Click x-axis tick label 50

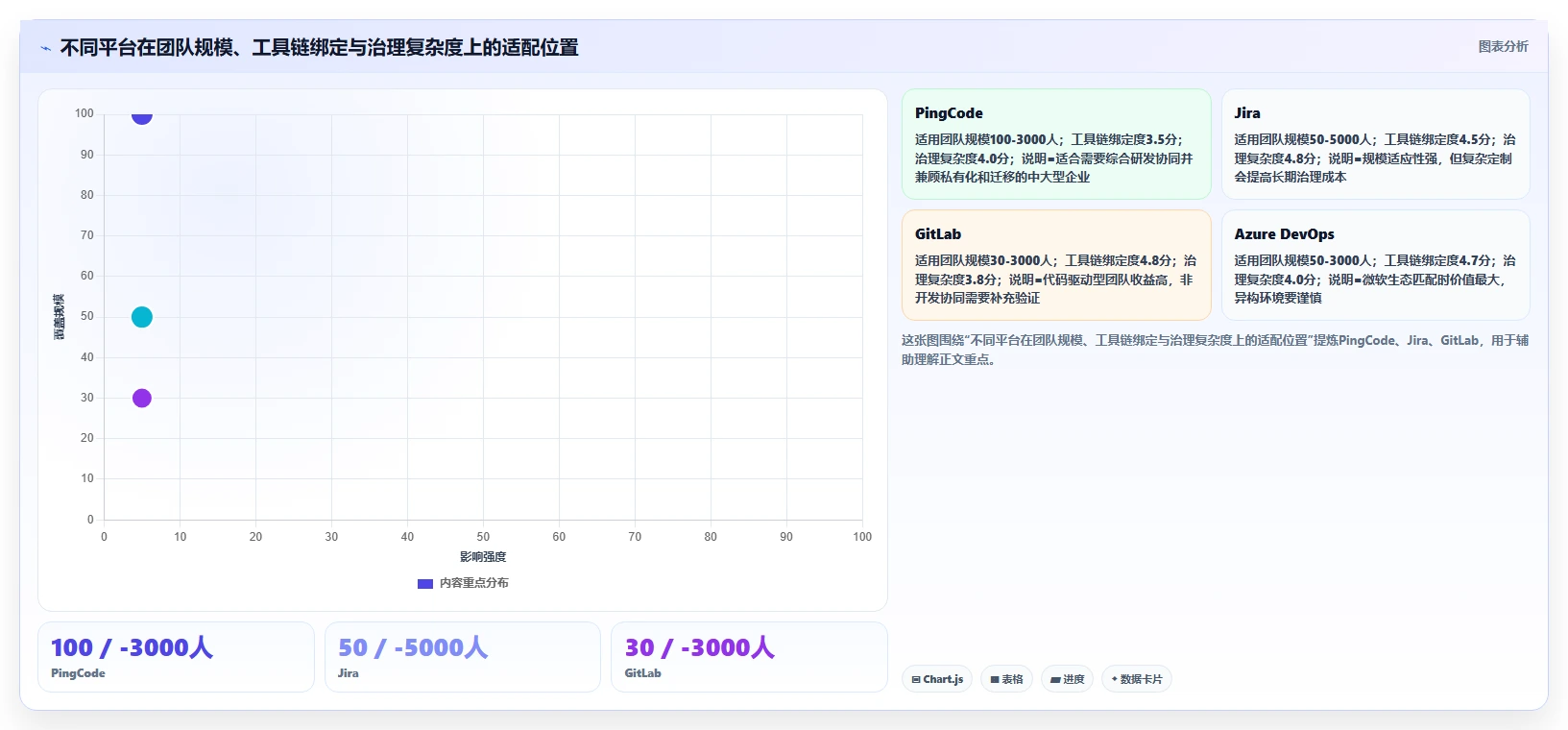[x=483, y=537]
